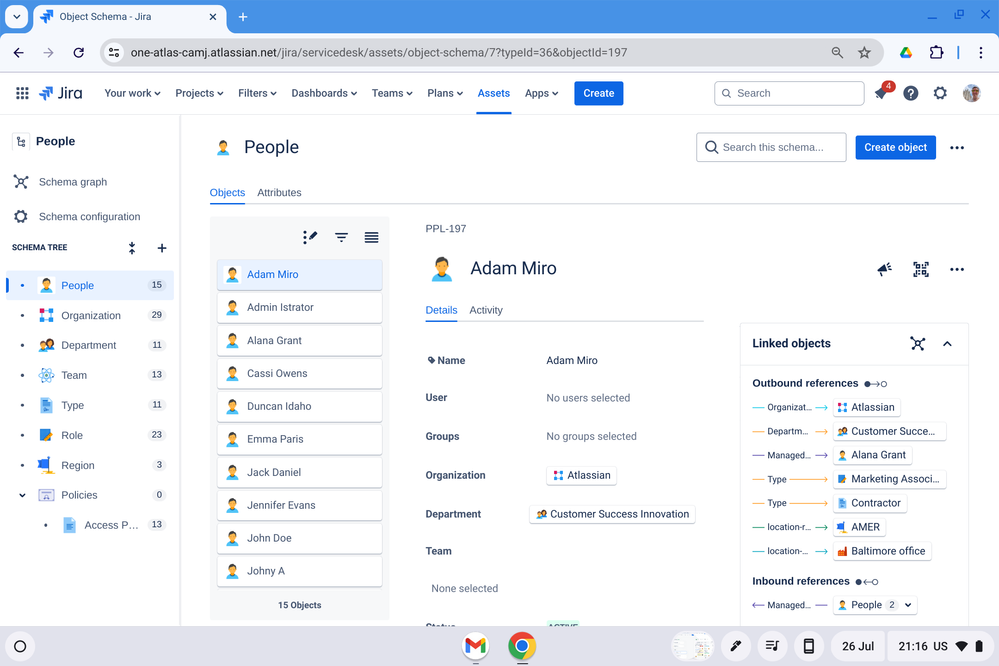The width and height of the screenshot is (999, 666).
Task: Bookmark this page with the star icon
Action: (864, 52)
